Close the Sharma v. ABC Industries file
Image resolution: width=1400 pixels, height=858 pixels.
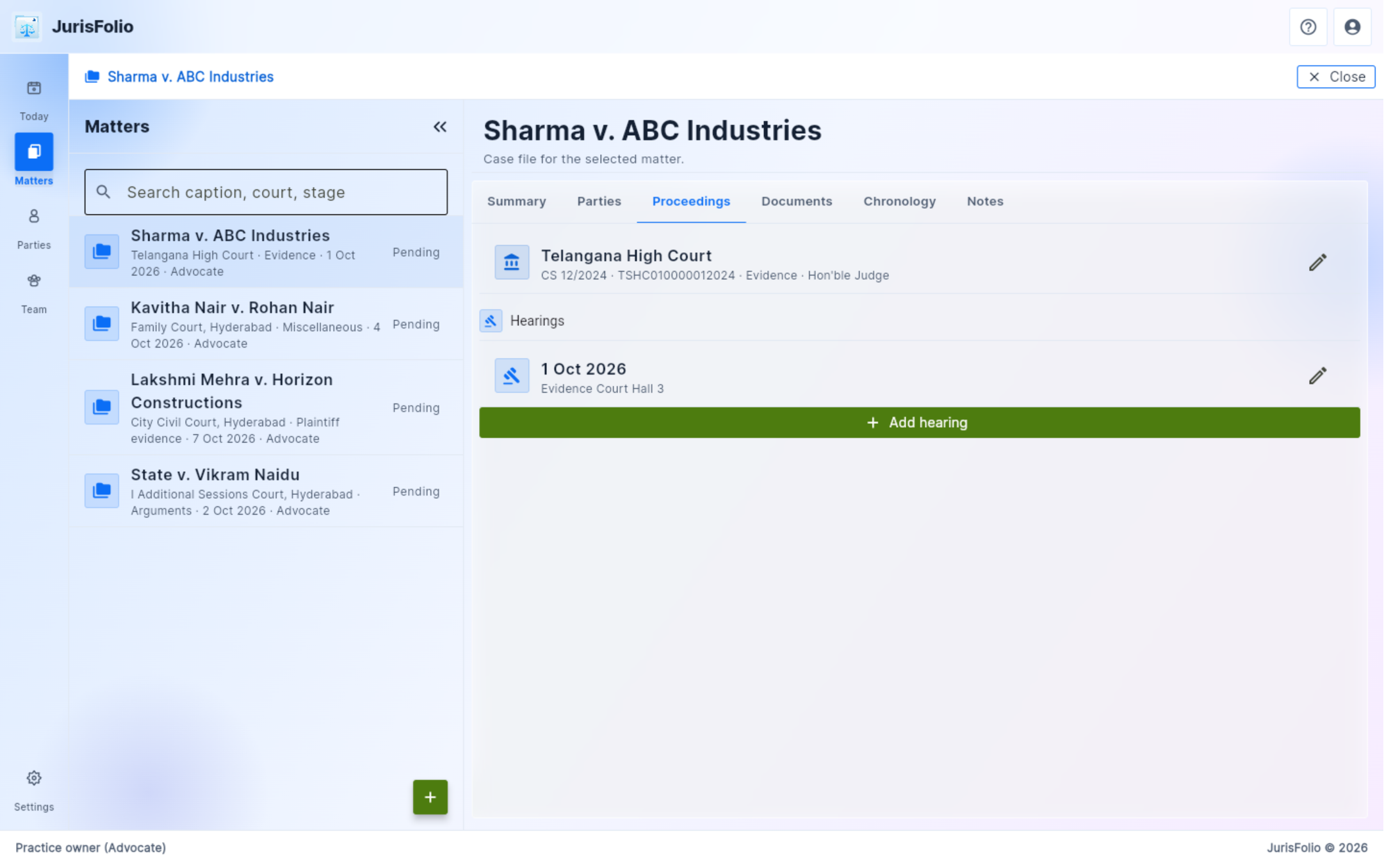point(1335,77)
